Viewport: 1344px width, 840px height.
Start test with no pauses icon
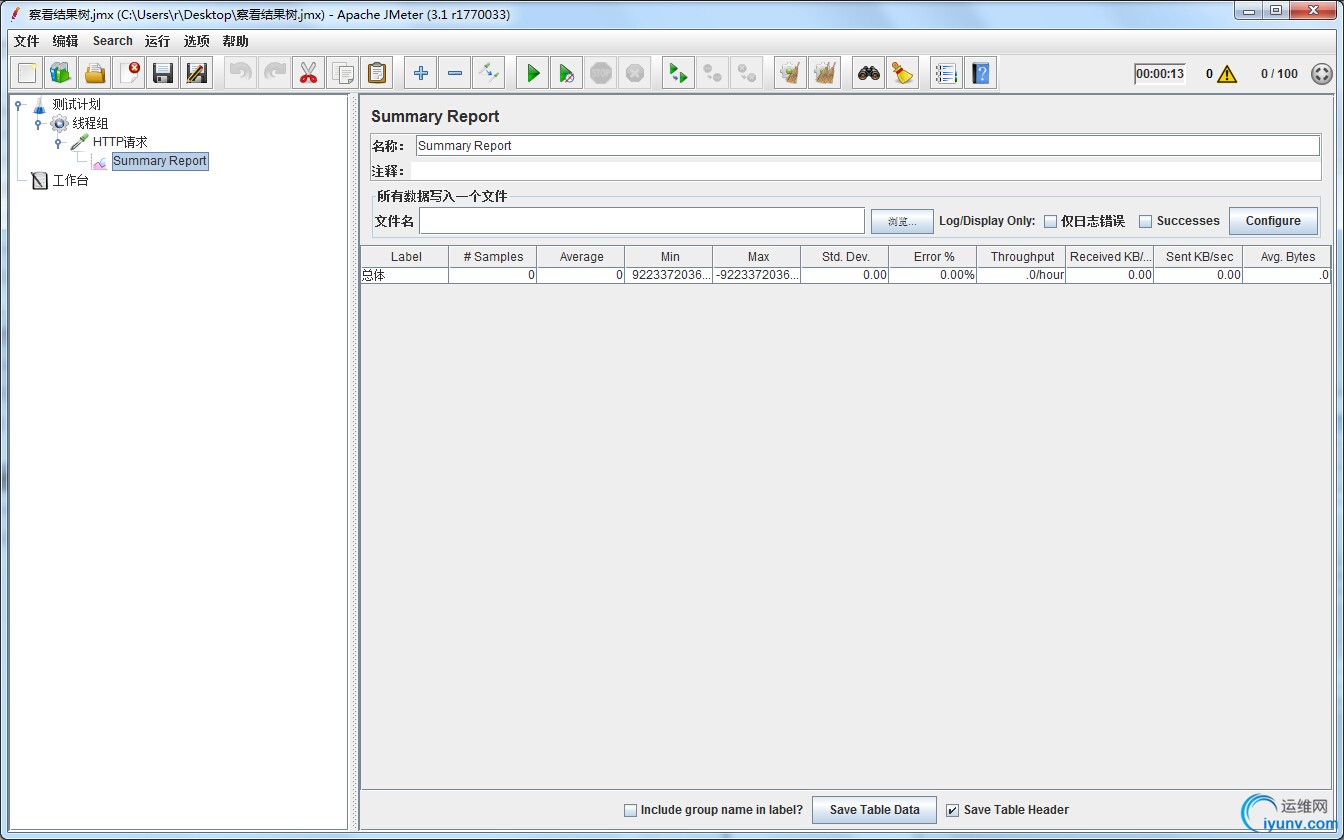pos(567,73)
